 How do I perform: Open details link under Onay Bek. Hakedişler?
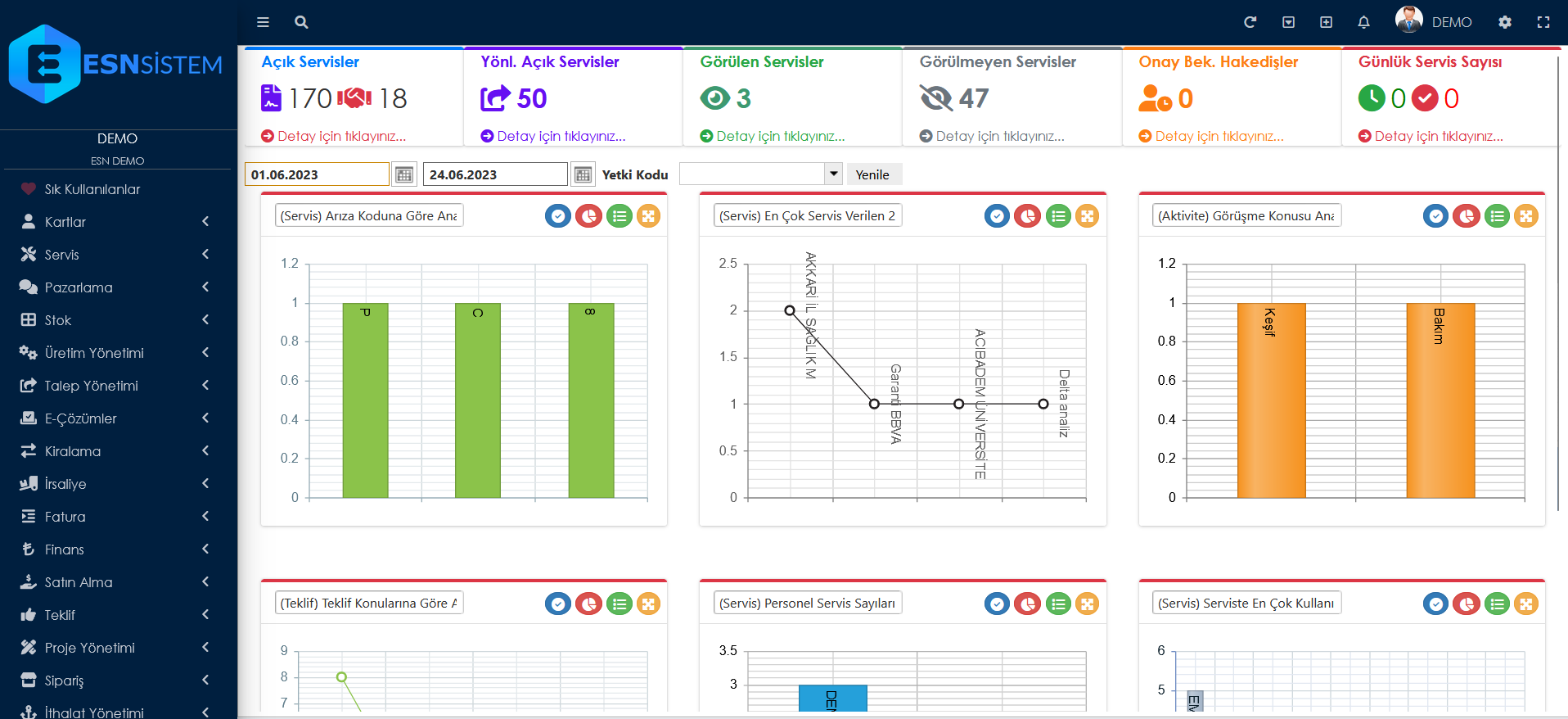pyautogui.click(x=1211, y=136)
